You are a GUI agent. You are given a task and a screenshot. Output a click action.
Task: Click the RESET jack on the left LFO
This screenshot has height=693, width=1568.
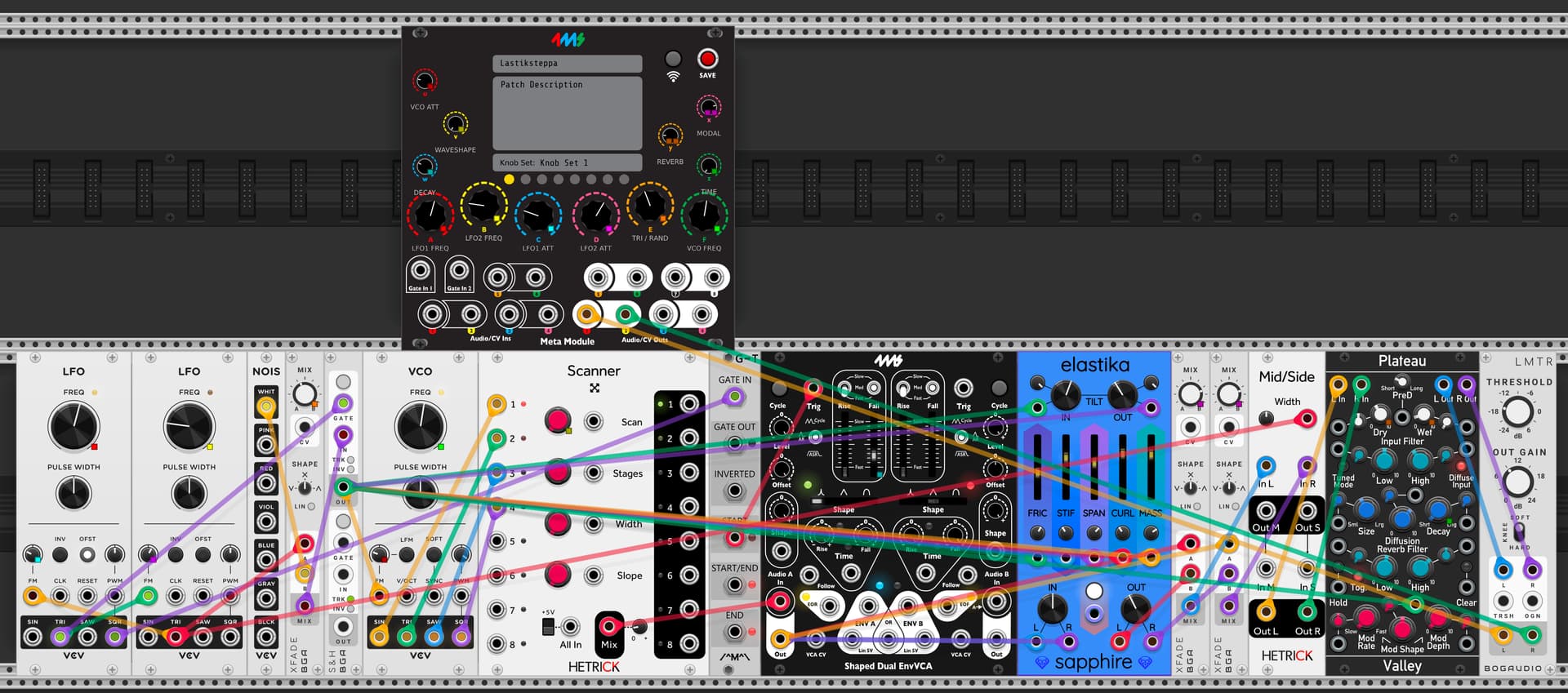click(x=87, y=596)
